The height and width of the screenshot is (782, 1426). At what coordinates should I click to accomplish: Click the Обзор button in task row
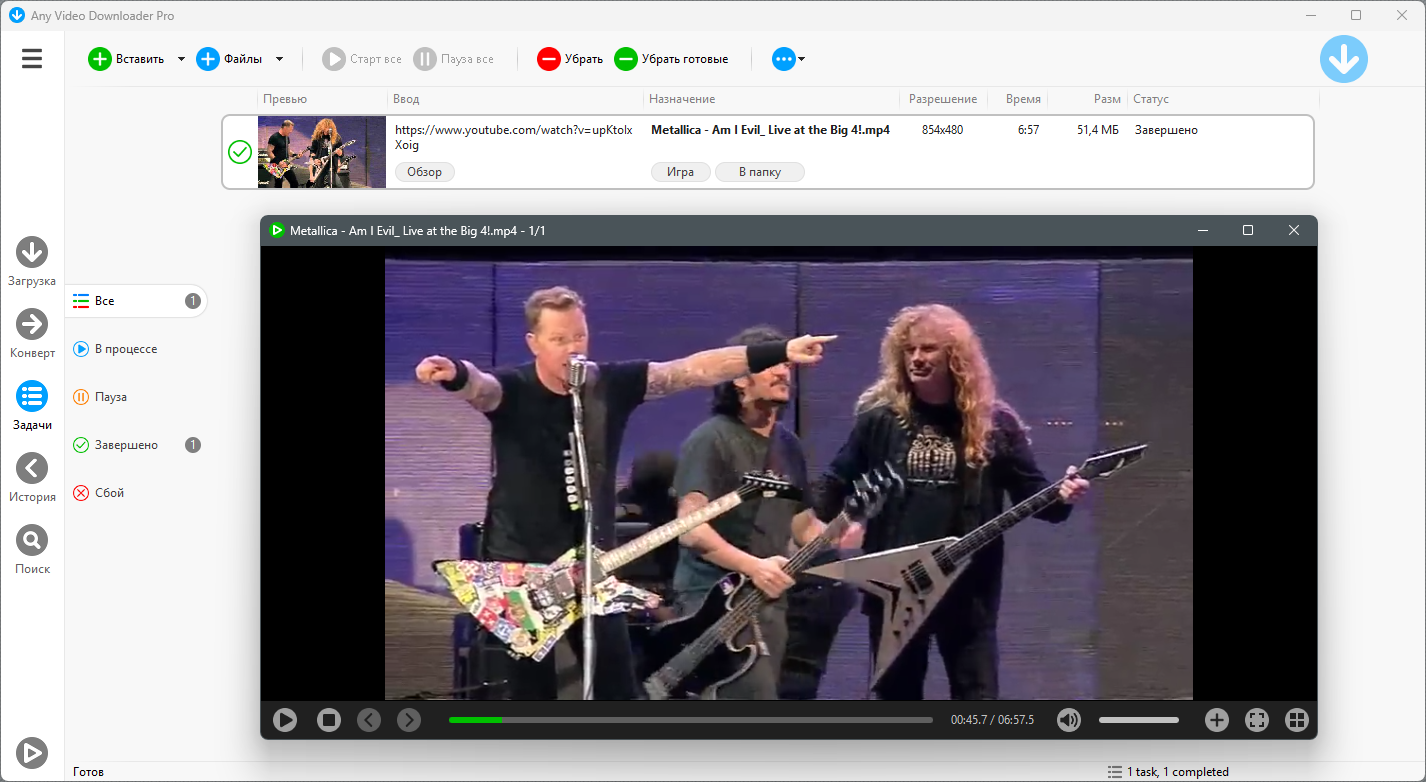click(x=425, y=172)
